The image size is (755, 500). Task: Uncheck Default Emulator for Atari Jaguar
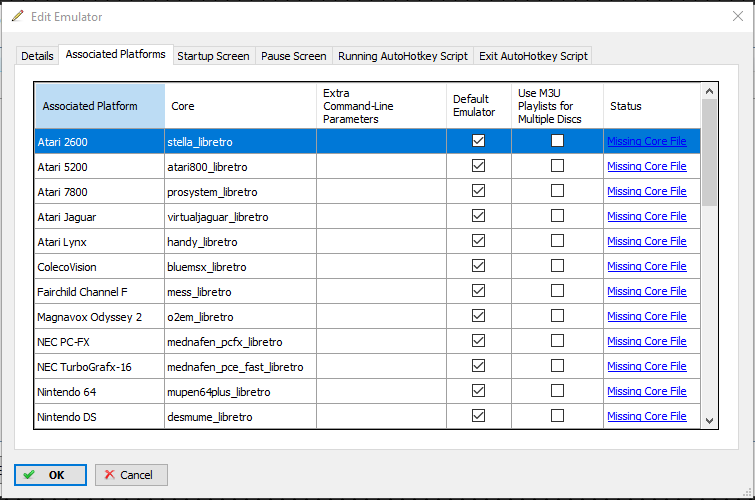(x=478, y=216)
